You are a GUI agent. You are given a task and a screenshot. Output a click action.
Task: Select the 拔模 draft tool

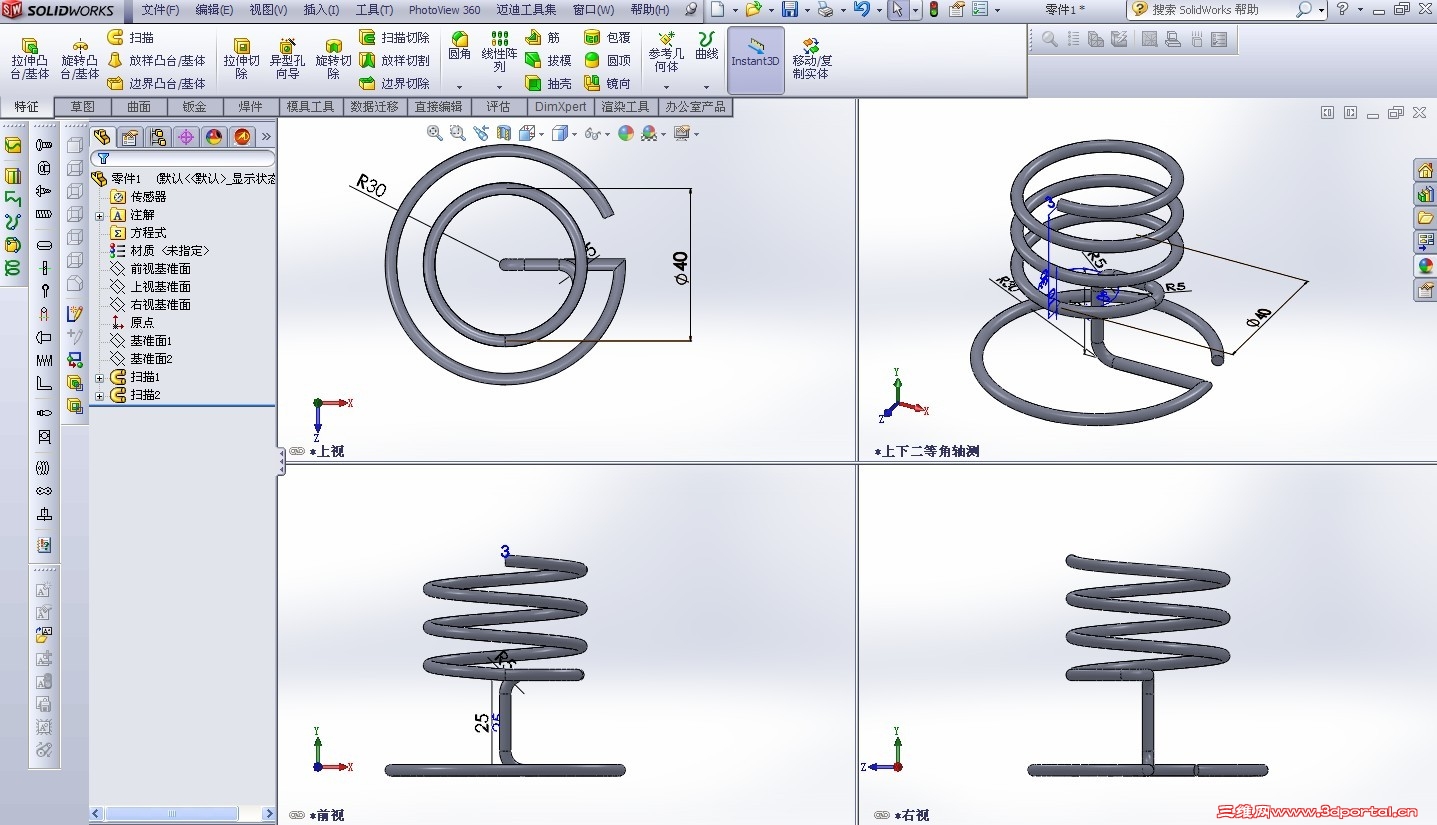tap(548, 60)
